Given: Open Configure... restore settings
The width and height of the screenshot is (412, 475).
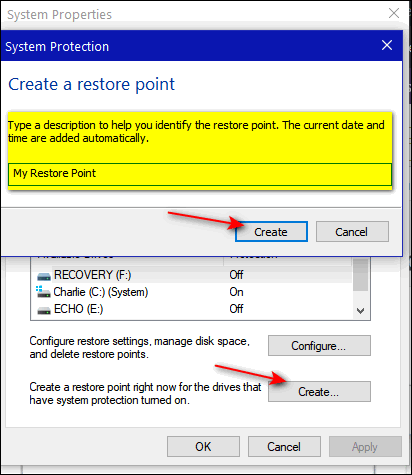Looking at the screenshot, I should tap(319, 346).
